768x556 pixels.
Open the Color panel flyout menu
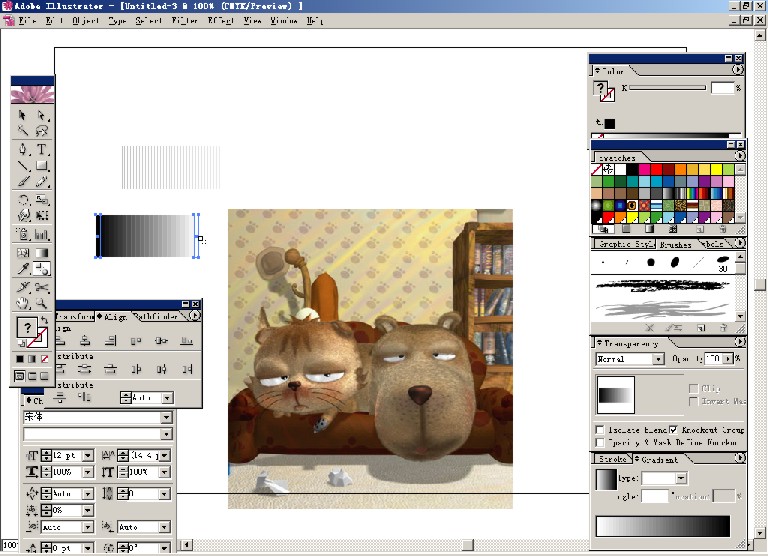pyautogui.click(x=737, y=70)
